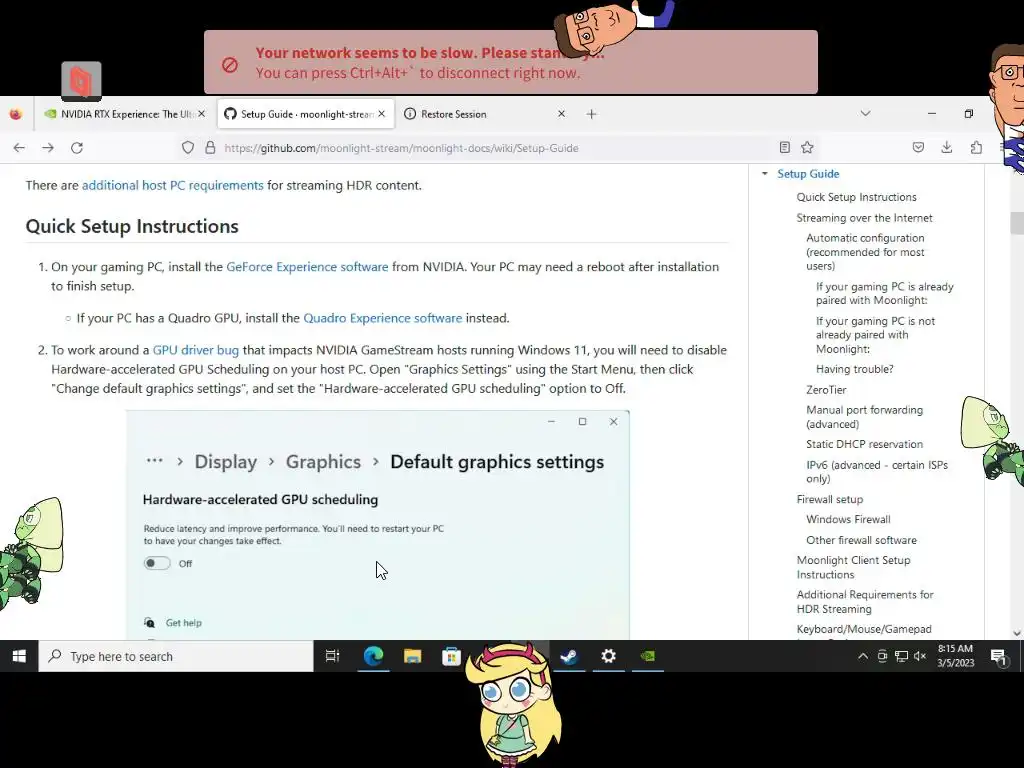Go to Static DHCP reservation entry
This screenshot has width=1024, height=768.
coord(864,444)
